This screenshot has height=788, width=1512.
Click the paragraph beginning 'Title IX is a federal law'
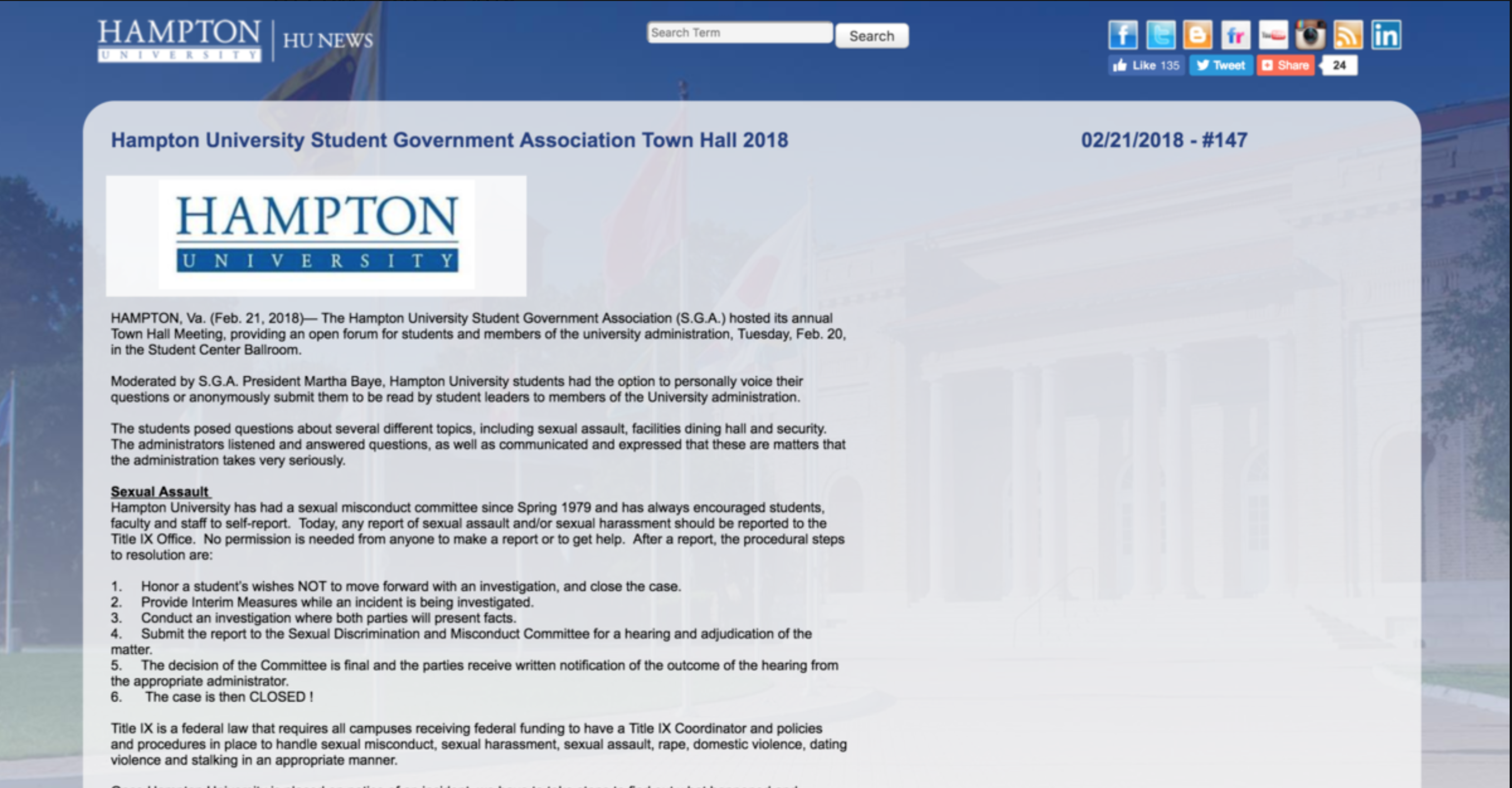coord(479,744)
